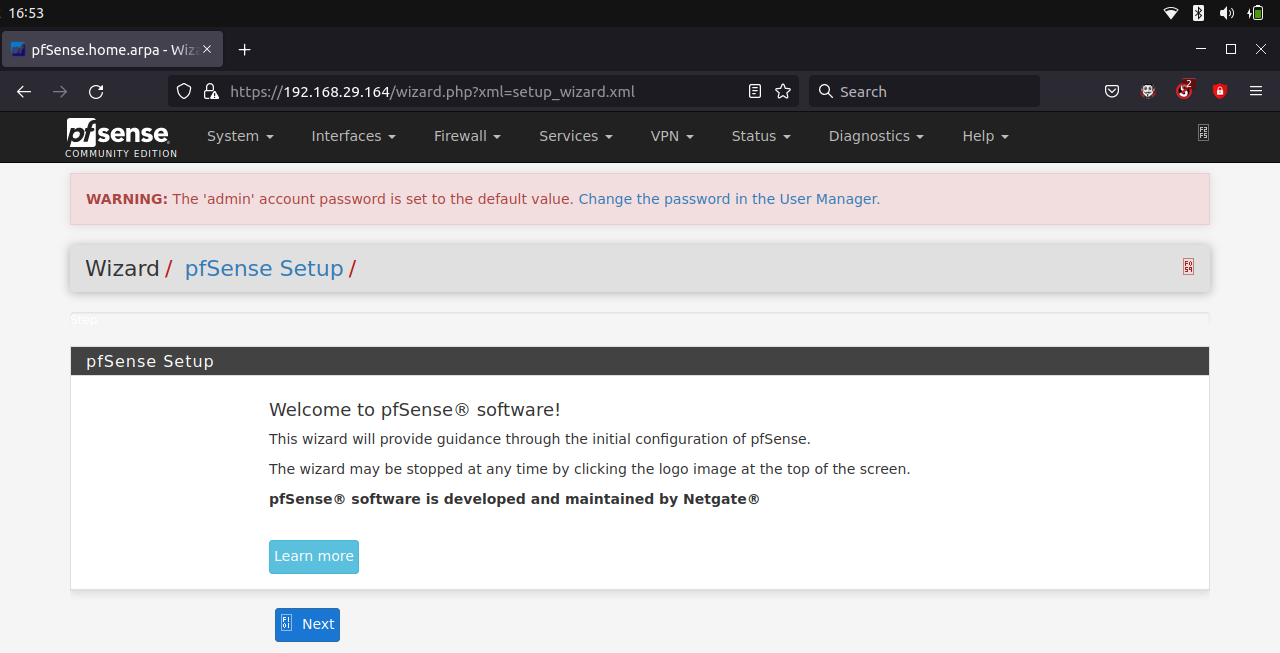Open the shield tracking protection icon
1280x653 pixels.
point(184,91)
